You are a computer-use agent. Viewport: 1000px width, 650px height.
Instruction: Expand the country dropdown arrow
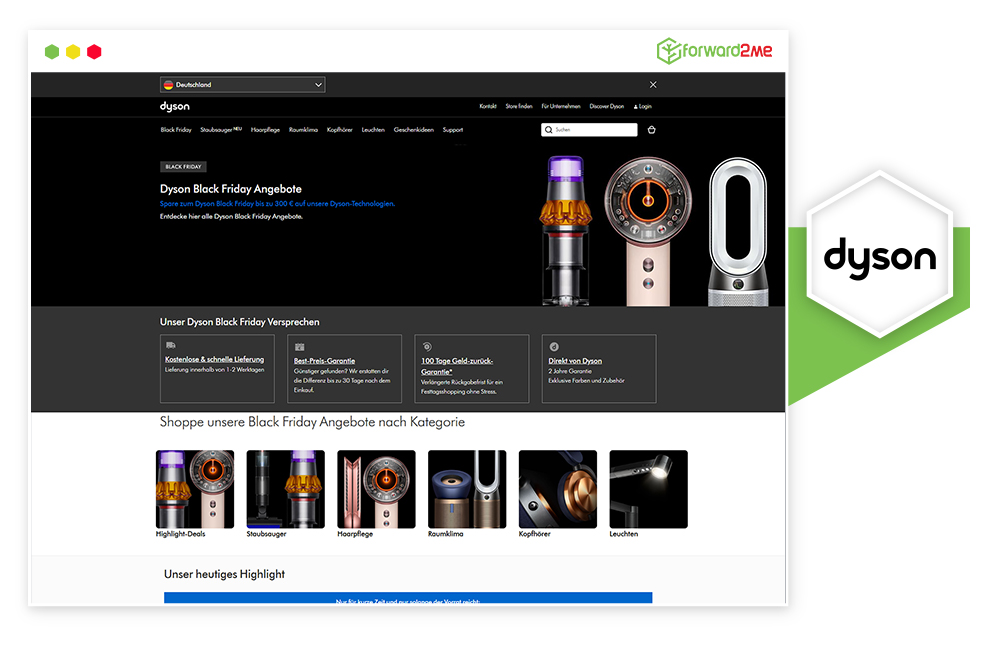318,84
